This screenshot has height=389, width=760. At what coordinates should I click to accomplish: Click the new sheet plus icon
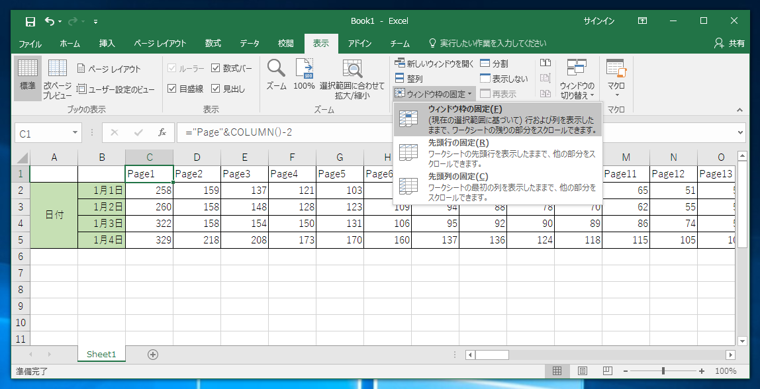[x=153, y=354]
